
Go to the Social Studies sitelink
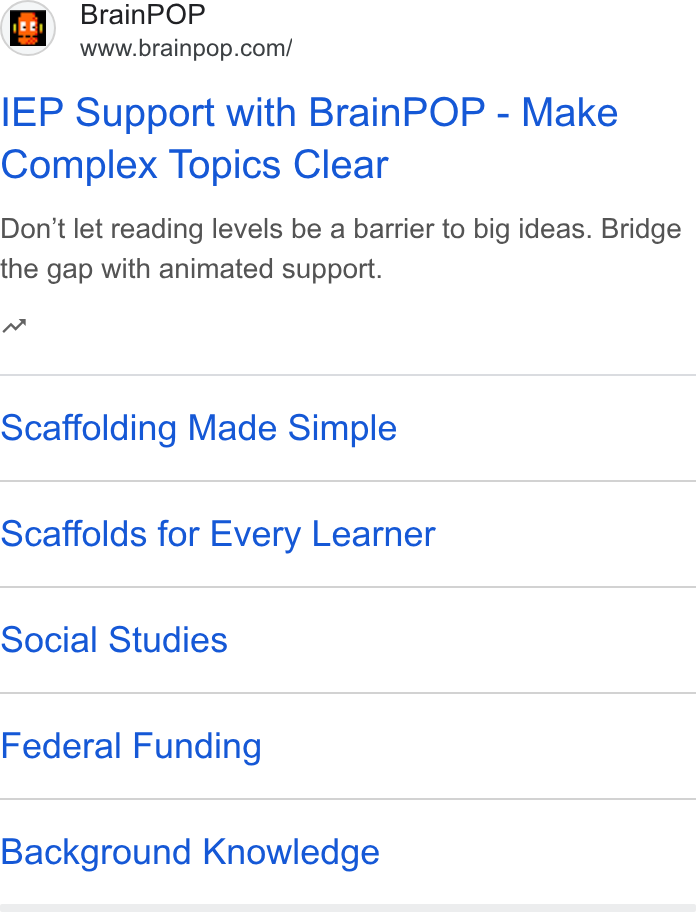tap(114, 640)
